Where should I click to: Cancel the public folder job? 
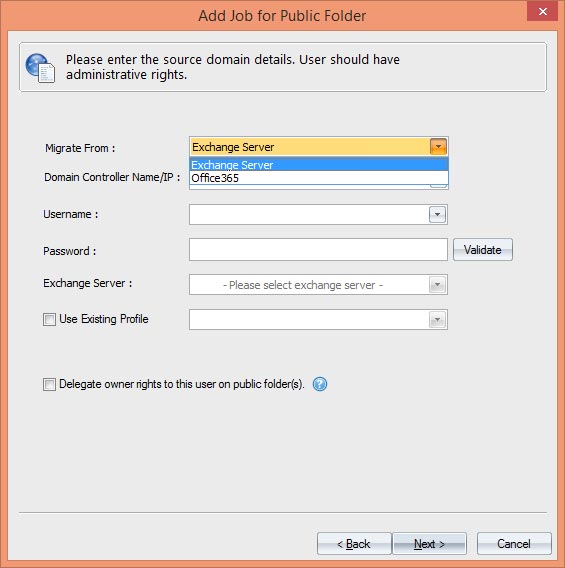[514, 543]
